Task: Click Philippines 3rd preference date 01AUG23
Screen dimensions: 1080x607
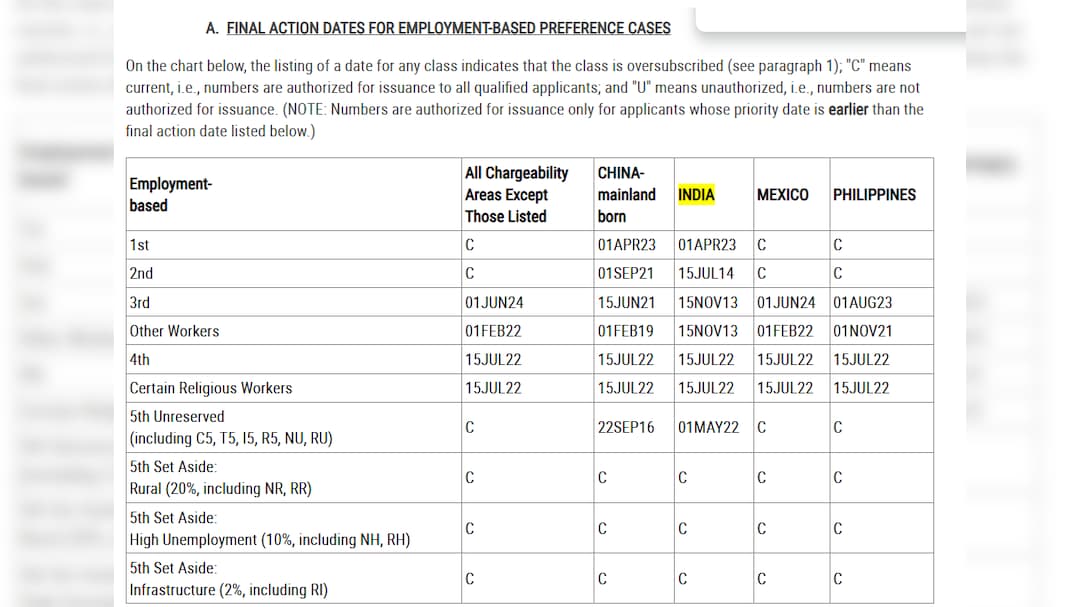Action: coord(862,302)
